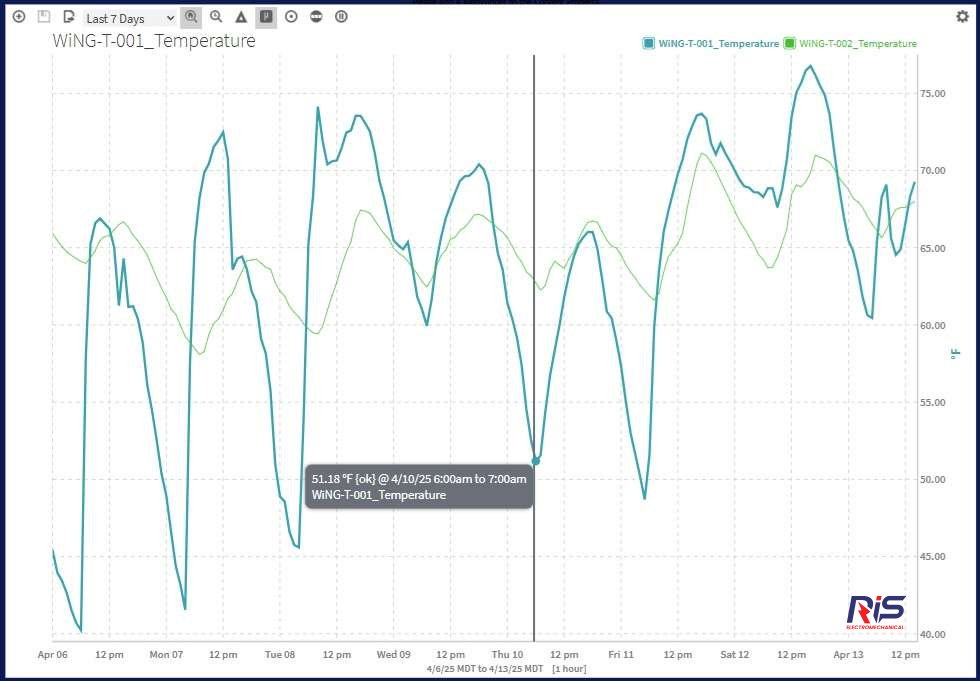
Task: Click the save disk icon in toolbar
Action: point(43,17)
